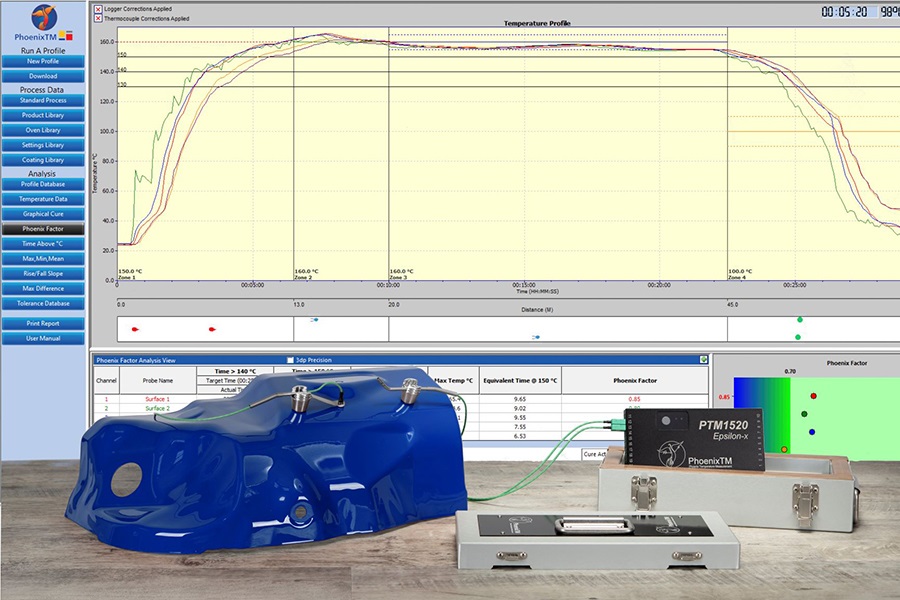The width and height of the screenshot is (900, 600).
Task: Enable the 3dp Precision checkbox
Action: 290,360
